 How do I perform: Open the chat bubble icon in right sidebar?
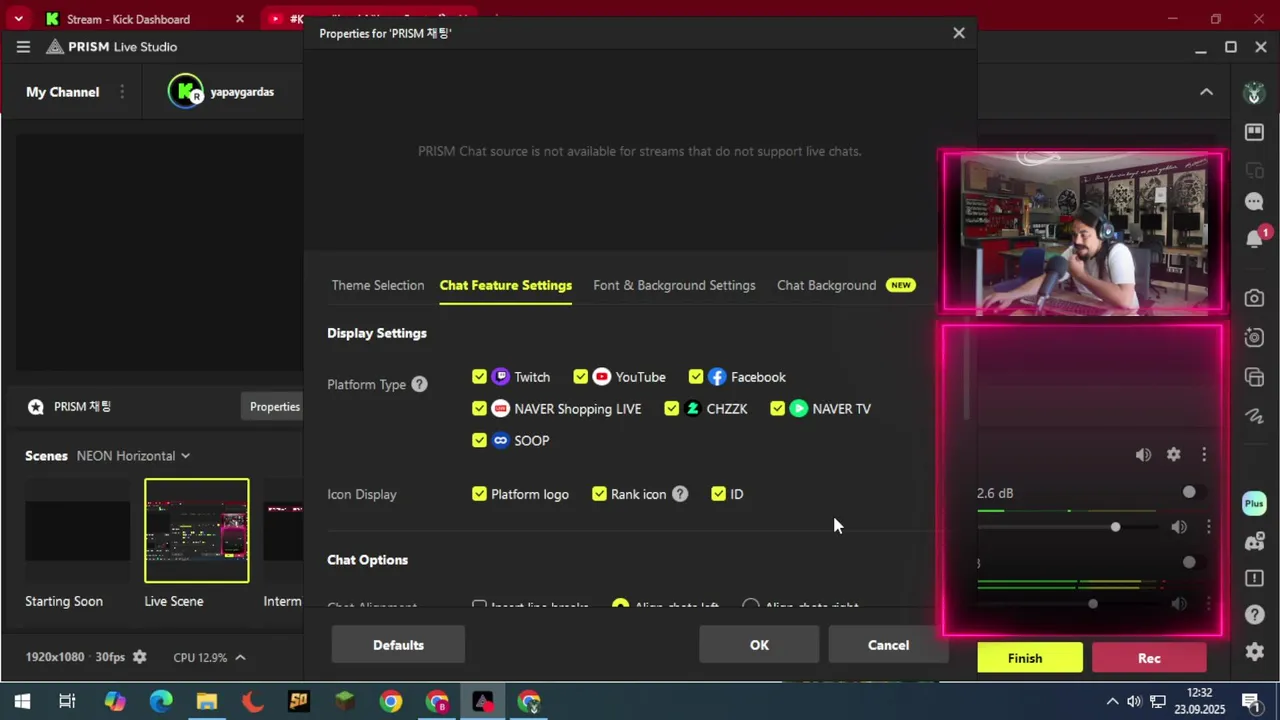[x=1254, y=202]
